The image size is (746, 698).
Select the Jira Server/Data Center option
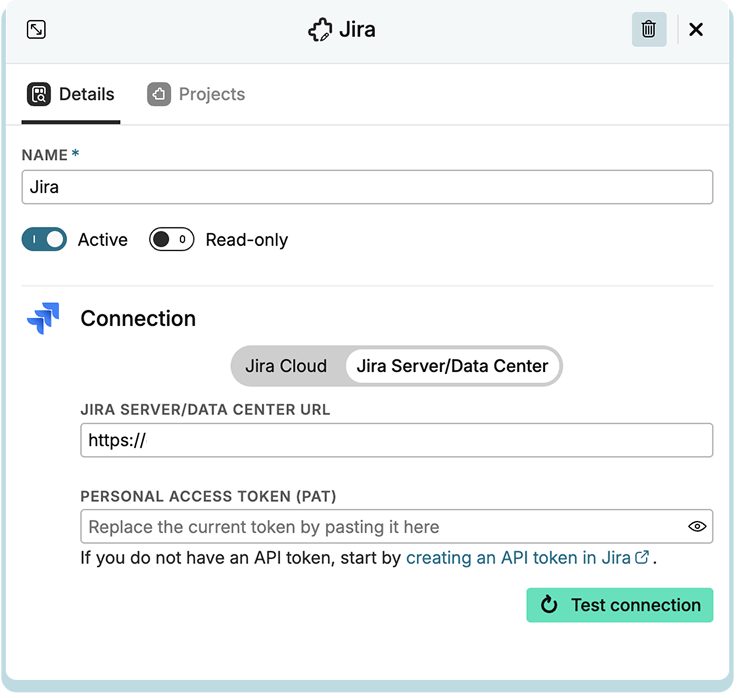pos(452,366)
